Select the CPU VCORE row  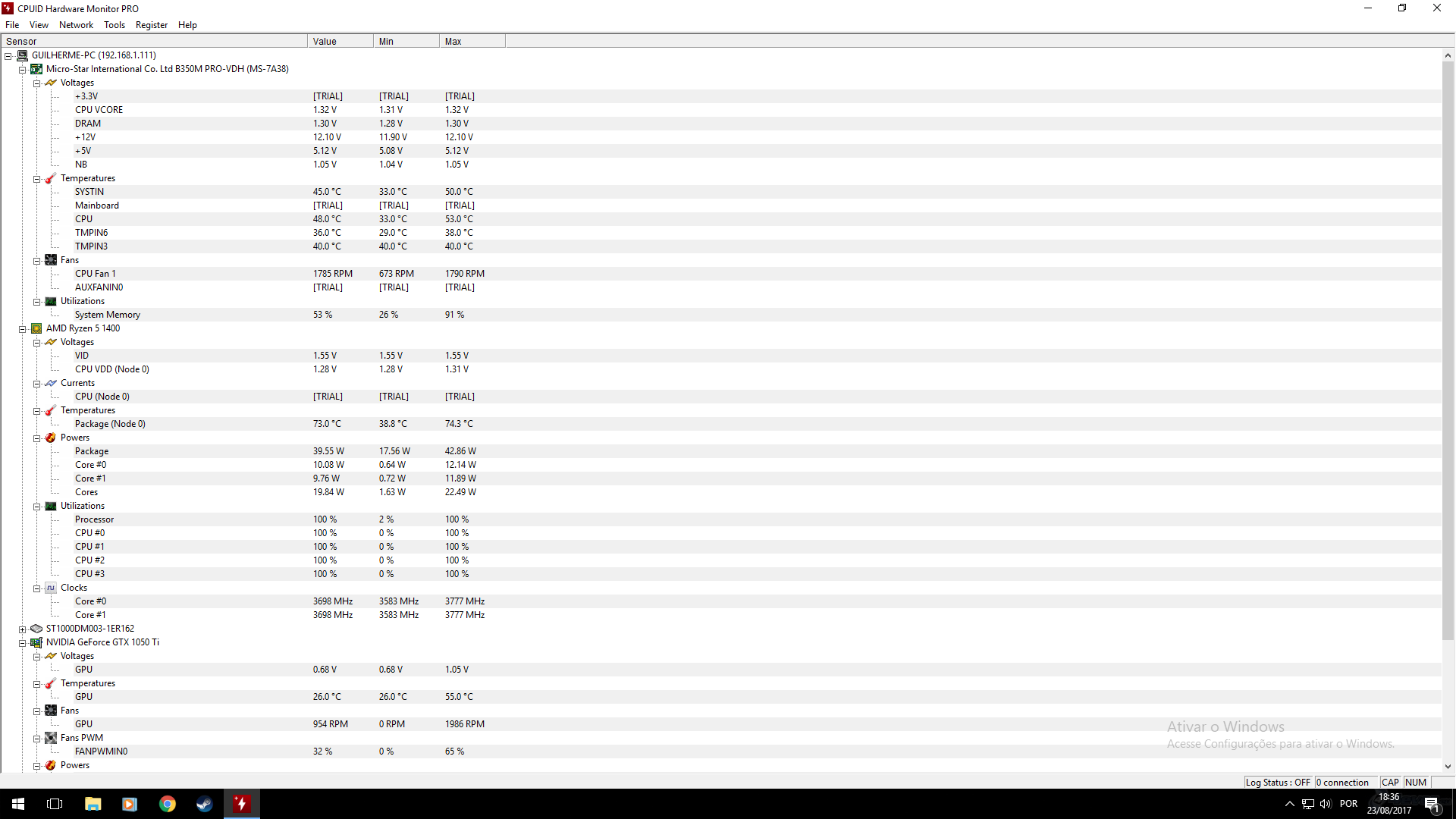(720, 110)
